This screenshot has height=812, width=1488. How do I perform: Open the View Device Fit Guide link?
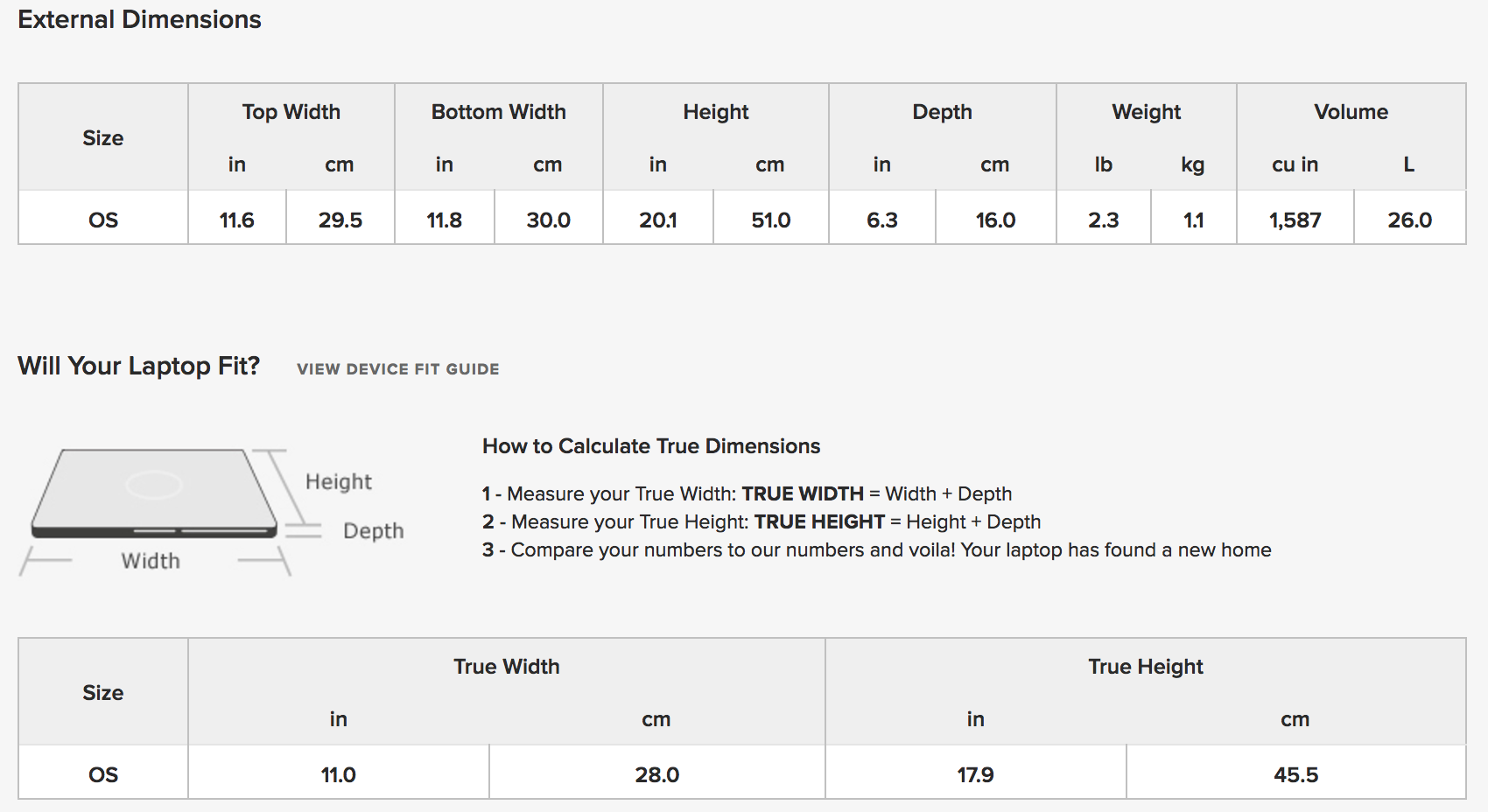[x=398, y=369]
